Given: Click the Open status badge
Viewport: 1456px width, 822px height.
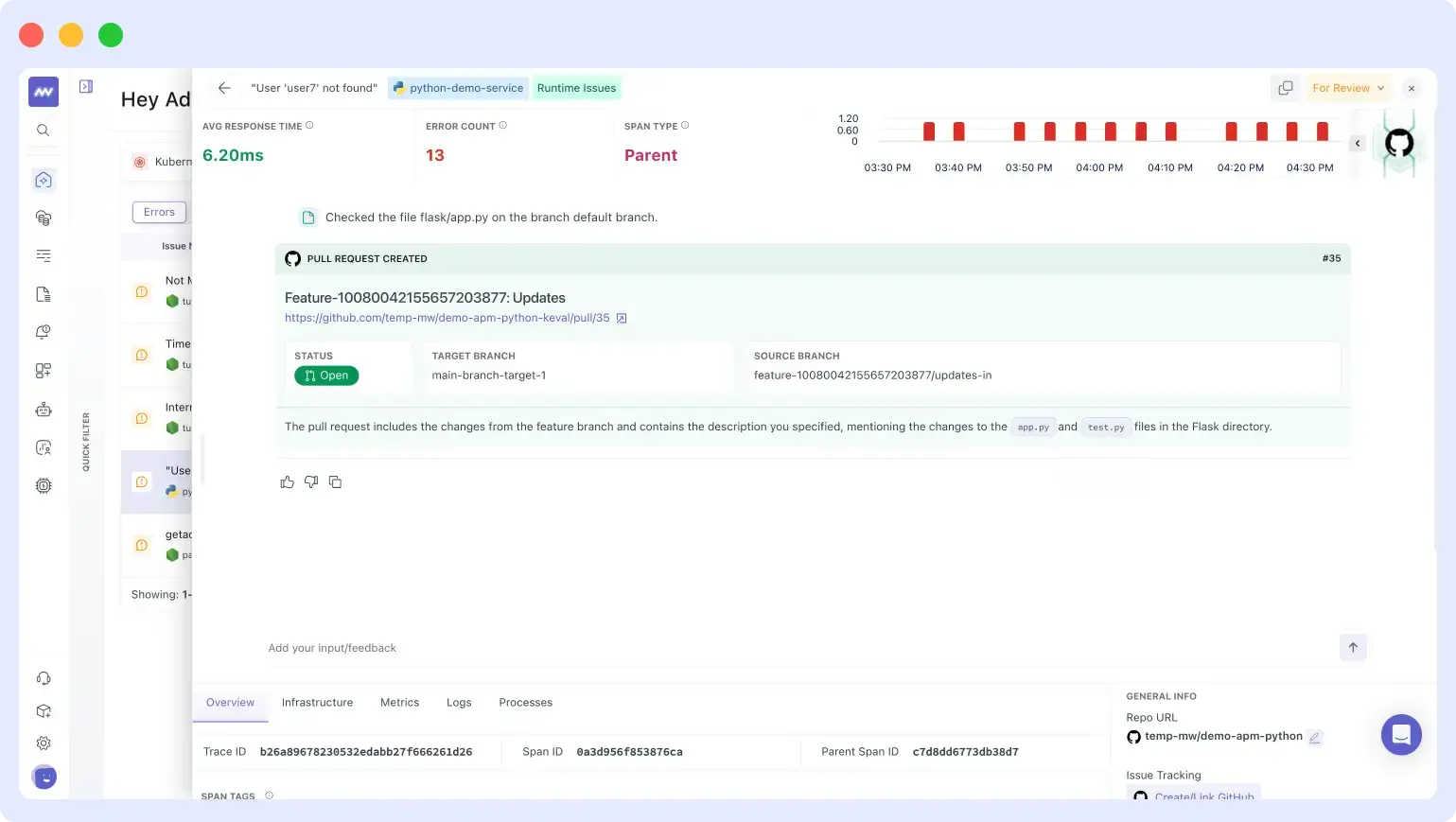Looking at the screenshot, I should (x=326, y=376).
